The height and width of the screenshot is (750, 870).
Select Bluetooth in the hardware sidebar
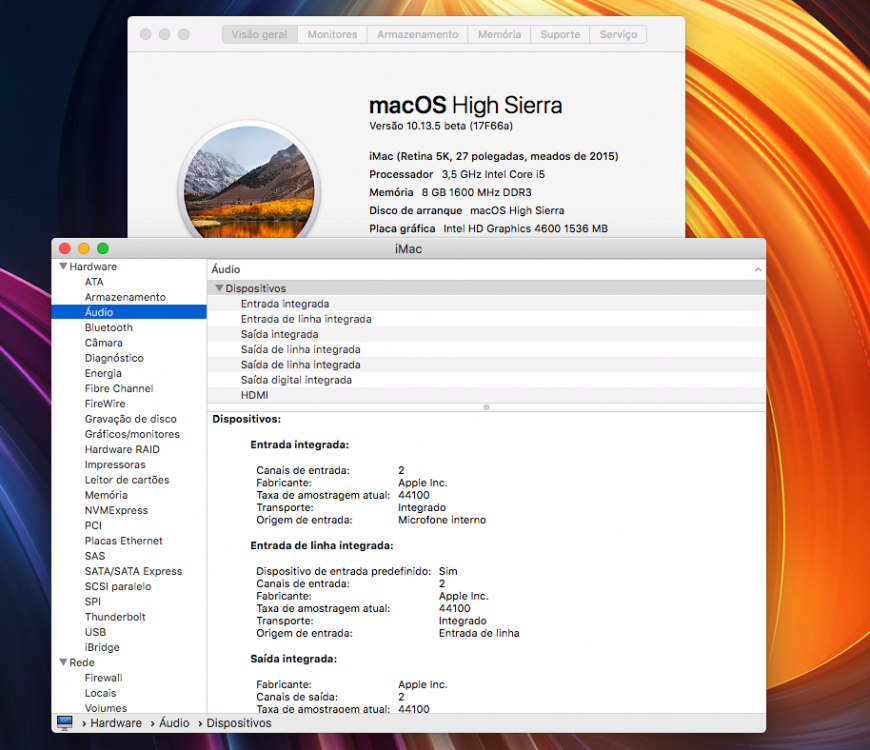(109, 327)
